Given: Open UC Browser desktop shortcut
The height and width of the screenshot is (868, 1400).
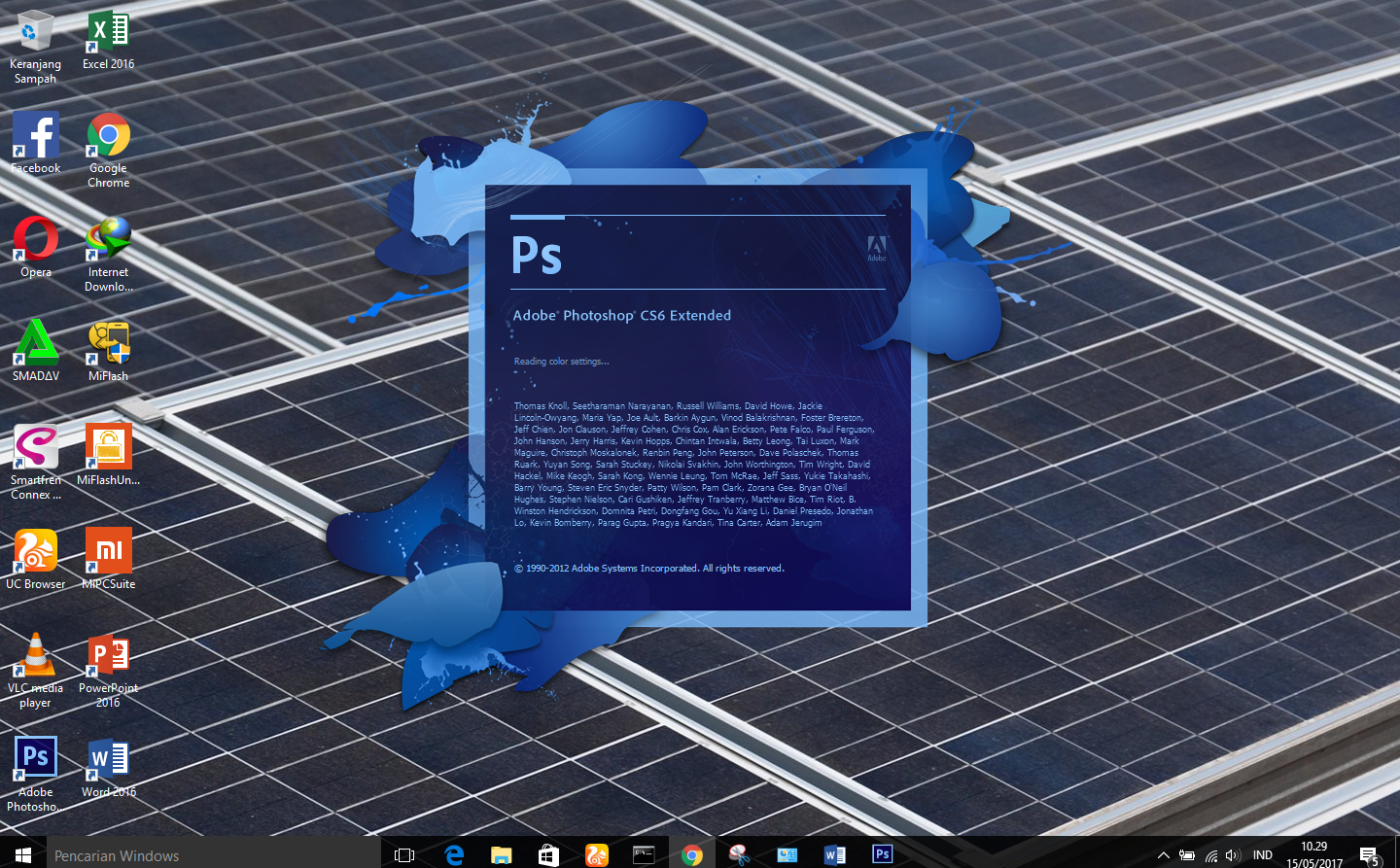Looking at the screenshot, I should [35, 559].
